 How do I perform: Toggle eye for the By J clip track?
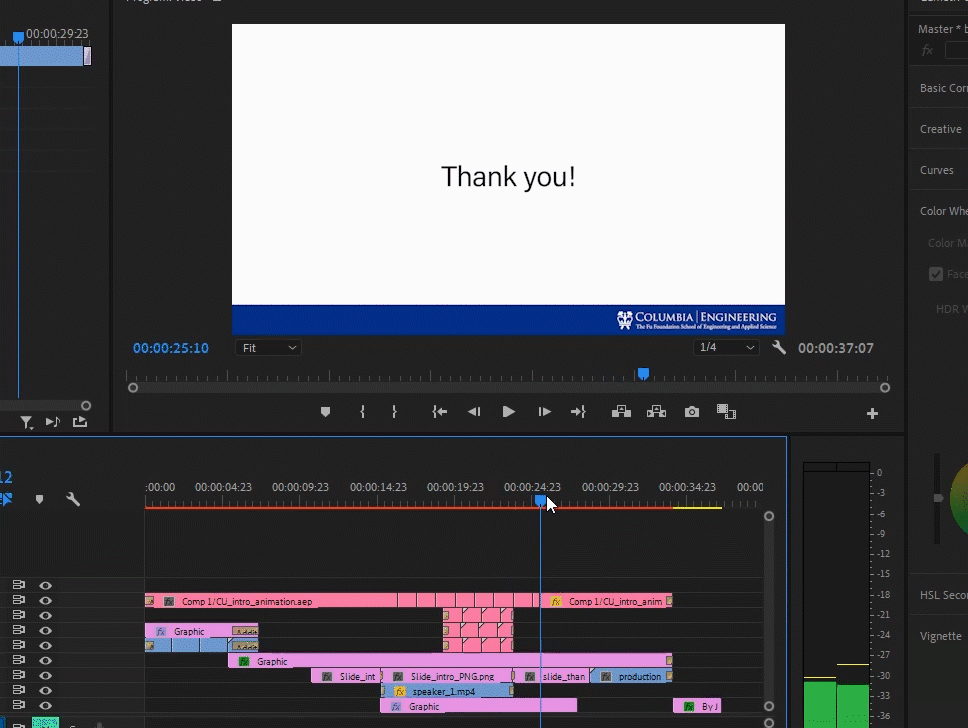coord(45,705)
